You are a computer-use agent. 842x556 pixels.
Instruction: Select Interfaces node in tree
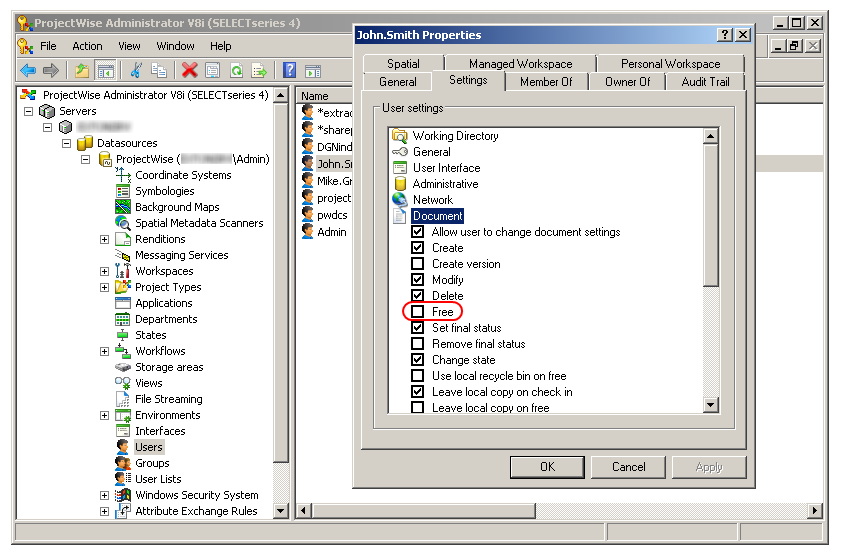click(x=160, y=431)
